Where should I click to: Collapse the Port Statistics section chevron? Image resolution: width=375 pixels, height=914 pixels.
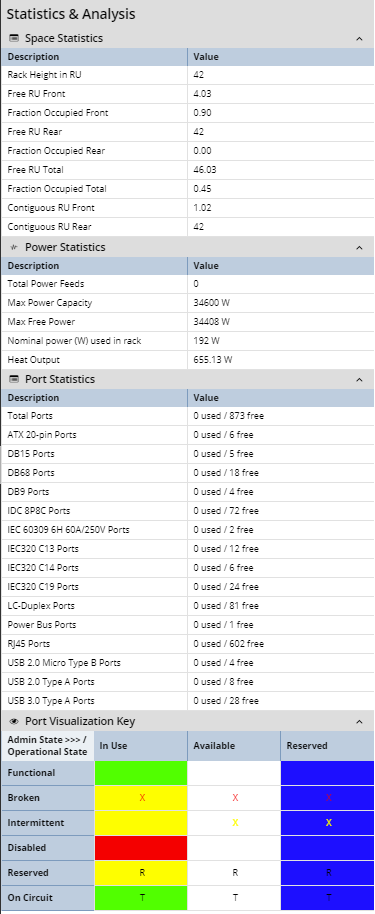point(359,379)
